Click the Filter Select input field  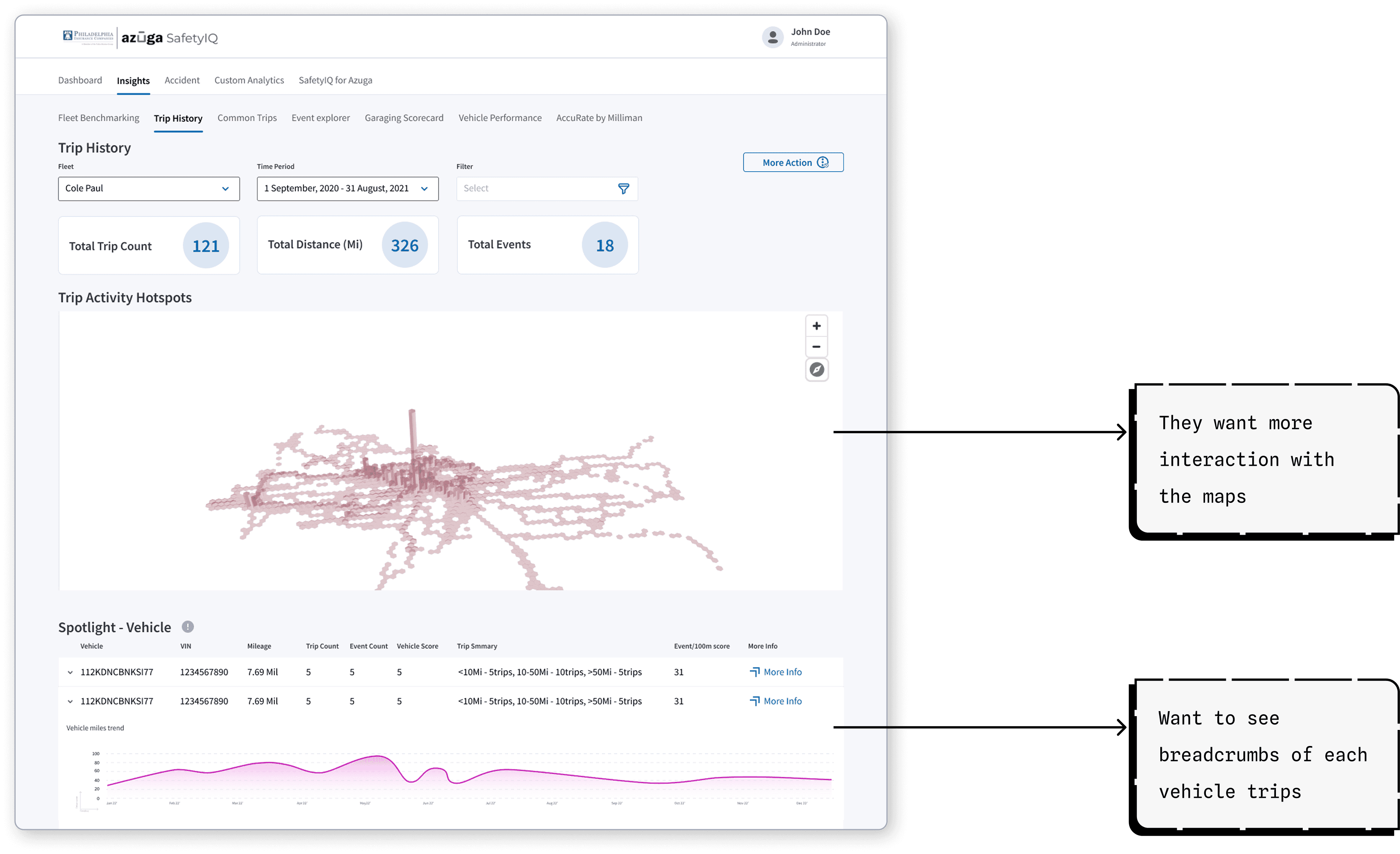coord(534,189)
